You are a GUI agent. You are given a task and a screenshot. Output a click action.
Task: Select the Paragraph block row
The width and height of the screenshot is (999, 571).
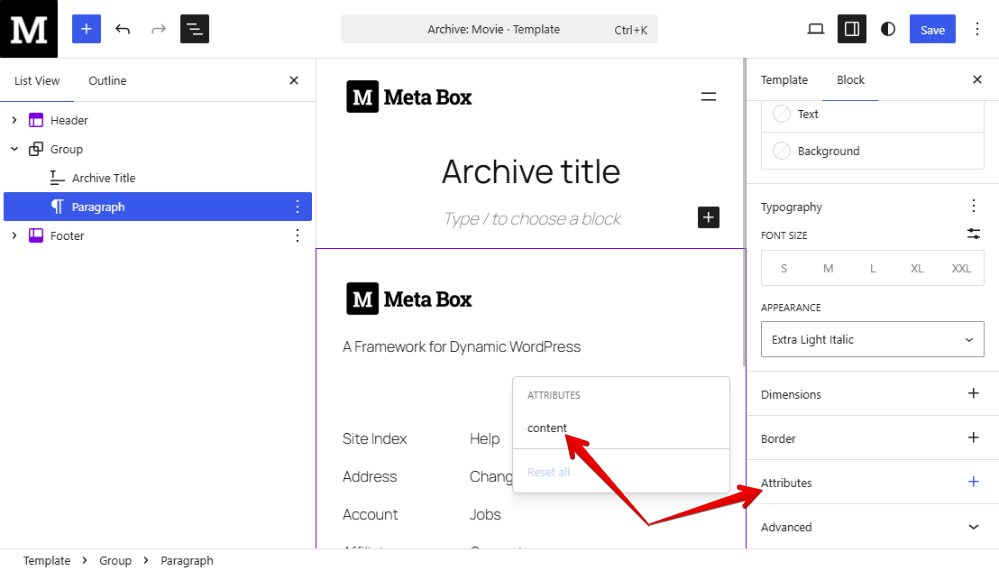coord(157,206)
